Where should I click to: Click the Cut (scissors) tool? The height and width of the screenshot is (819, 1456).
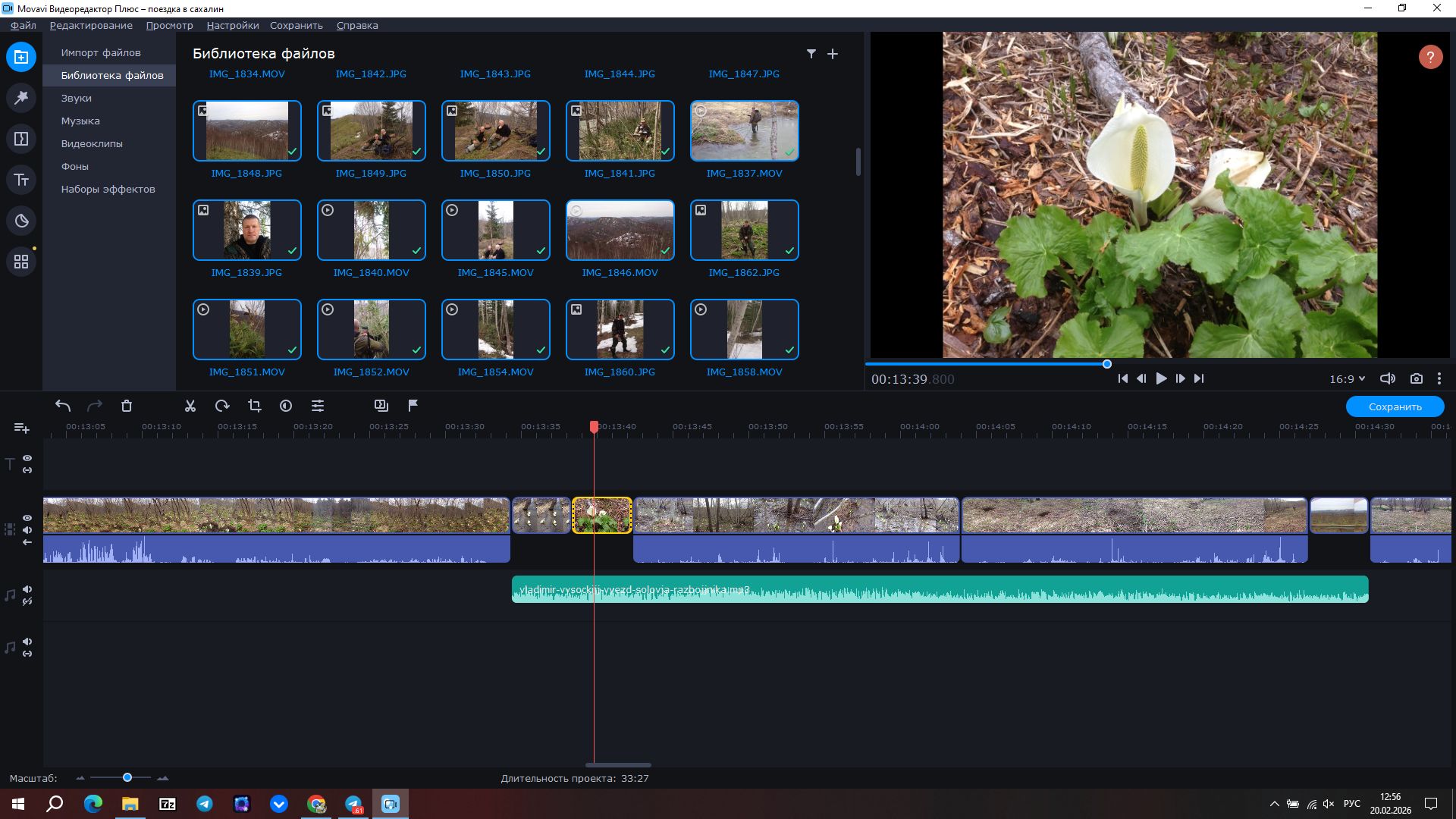pyautogui.click(x=190, y=406)
